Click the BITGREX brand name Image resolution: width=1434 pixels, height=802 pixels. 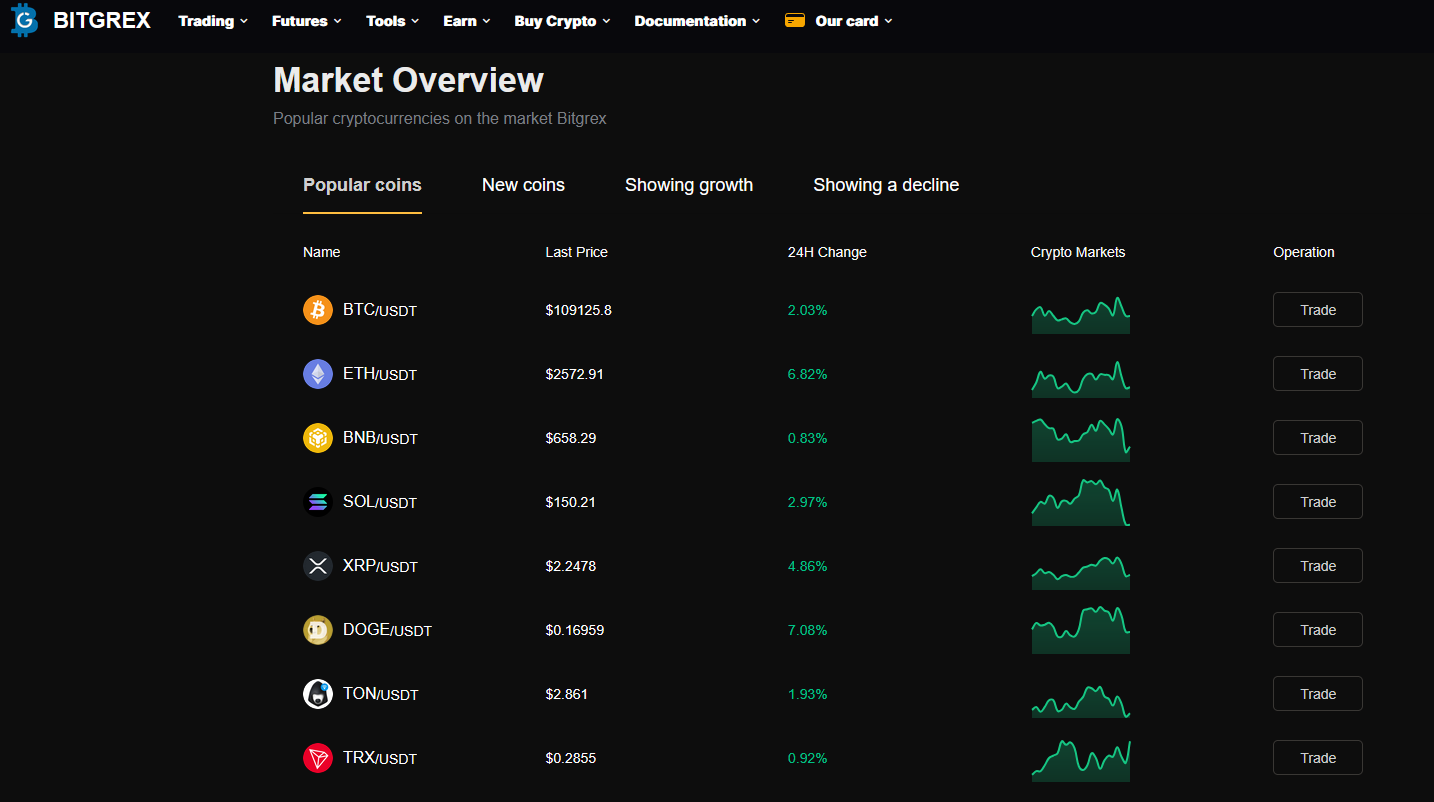[x=102, y=20]
